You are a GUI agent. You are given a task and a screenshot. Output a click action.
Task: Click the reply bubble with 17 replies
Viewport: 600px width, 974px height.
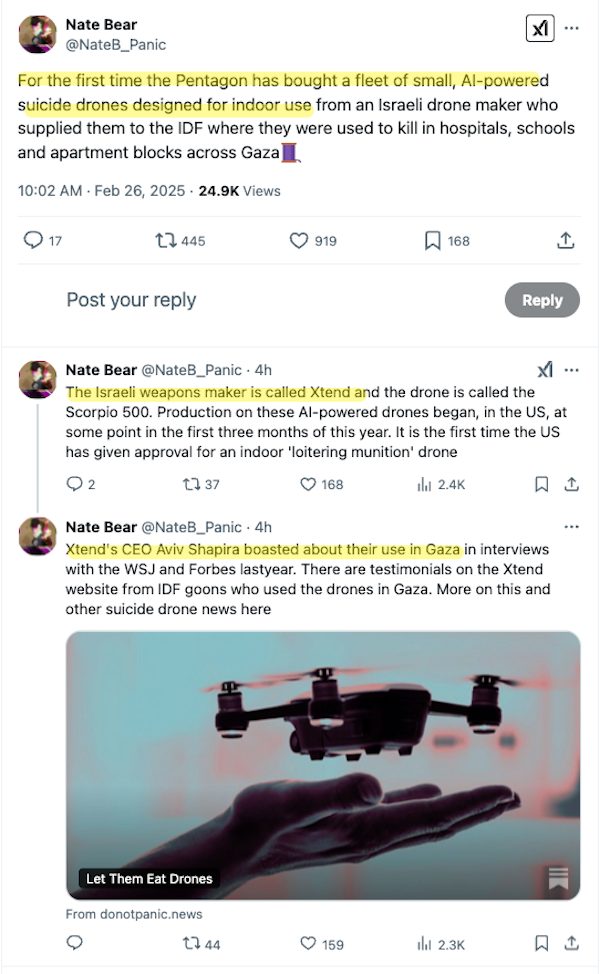[x=43, y=240]
